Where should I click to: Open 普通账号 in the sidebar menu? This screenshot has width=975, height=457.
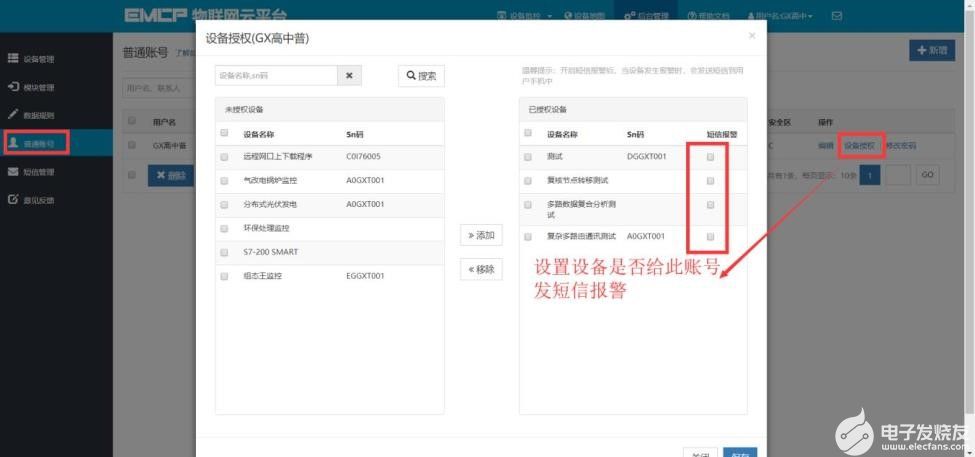click(x=38, y=143)
